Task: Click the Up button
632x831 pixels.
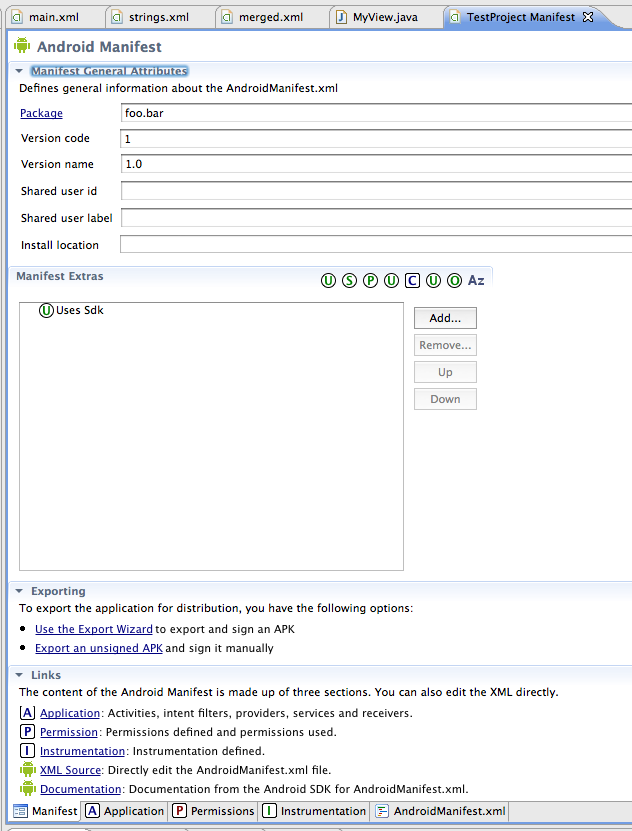Action: click(445, 372)
